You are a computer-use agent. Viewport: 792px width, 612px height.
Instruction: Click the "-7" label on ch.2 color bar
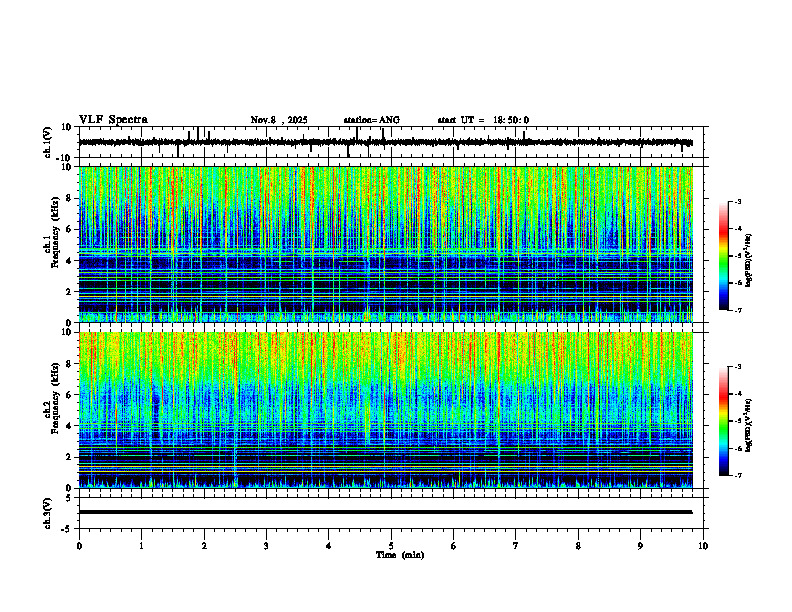pyautogui.click(x=737, y=475)
